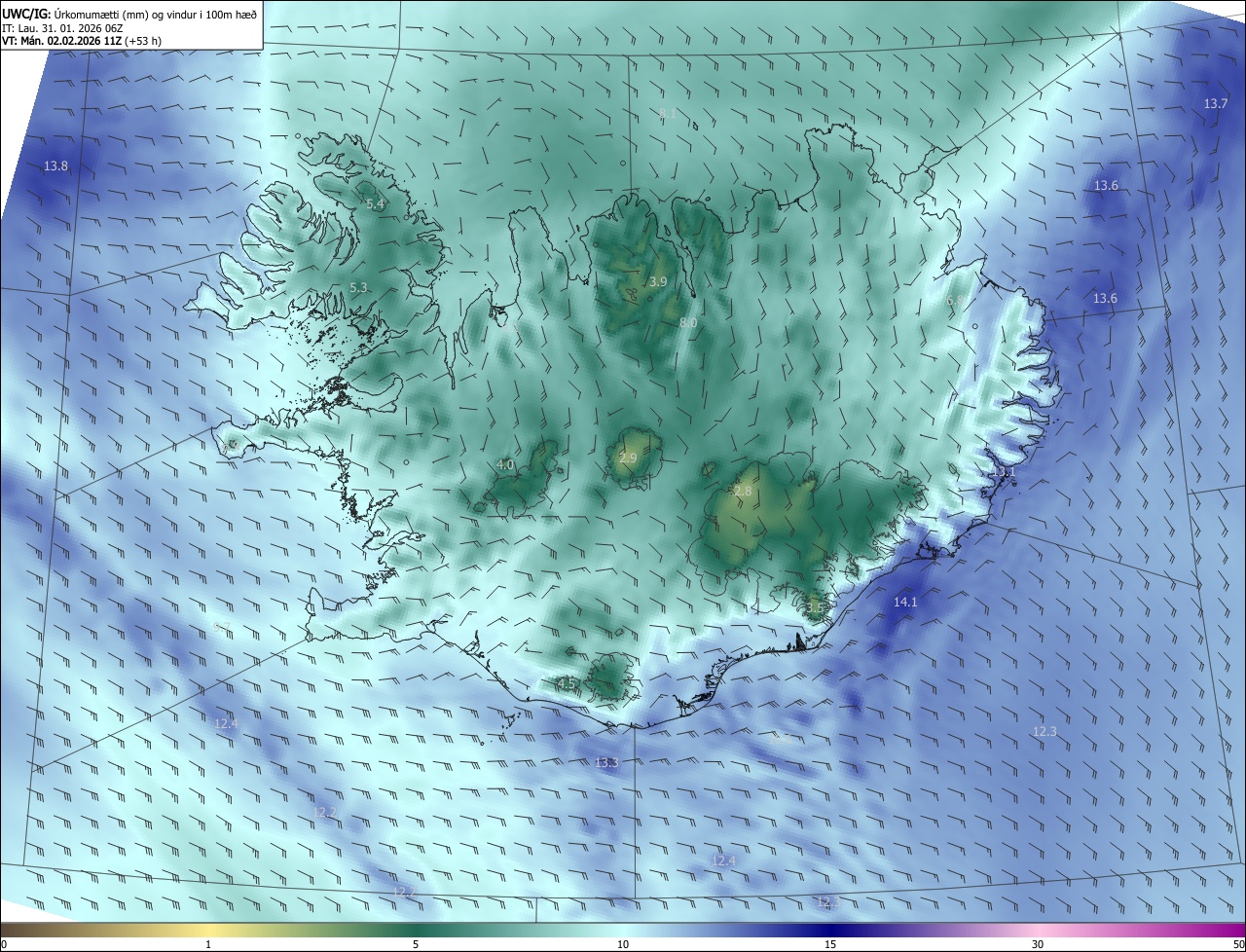Click the 4.0 value on the western glacier

pyautogui.click(x=505, y=465)
